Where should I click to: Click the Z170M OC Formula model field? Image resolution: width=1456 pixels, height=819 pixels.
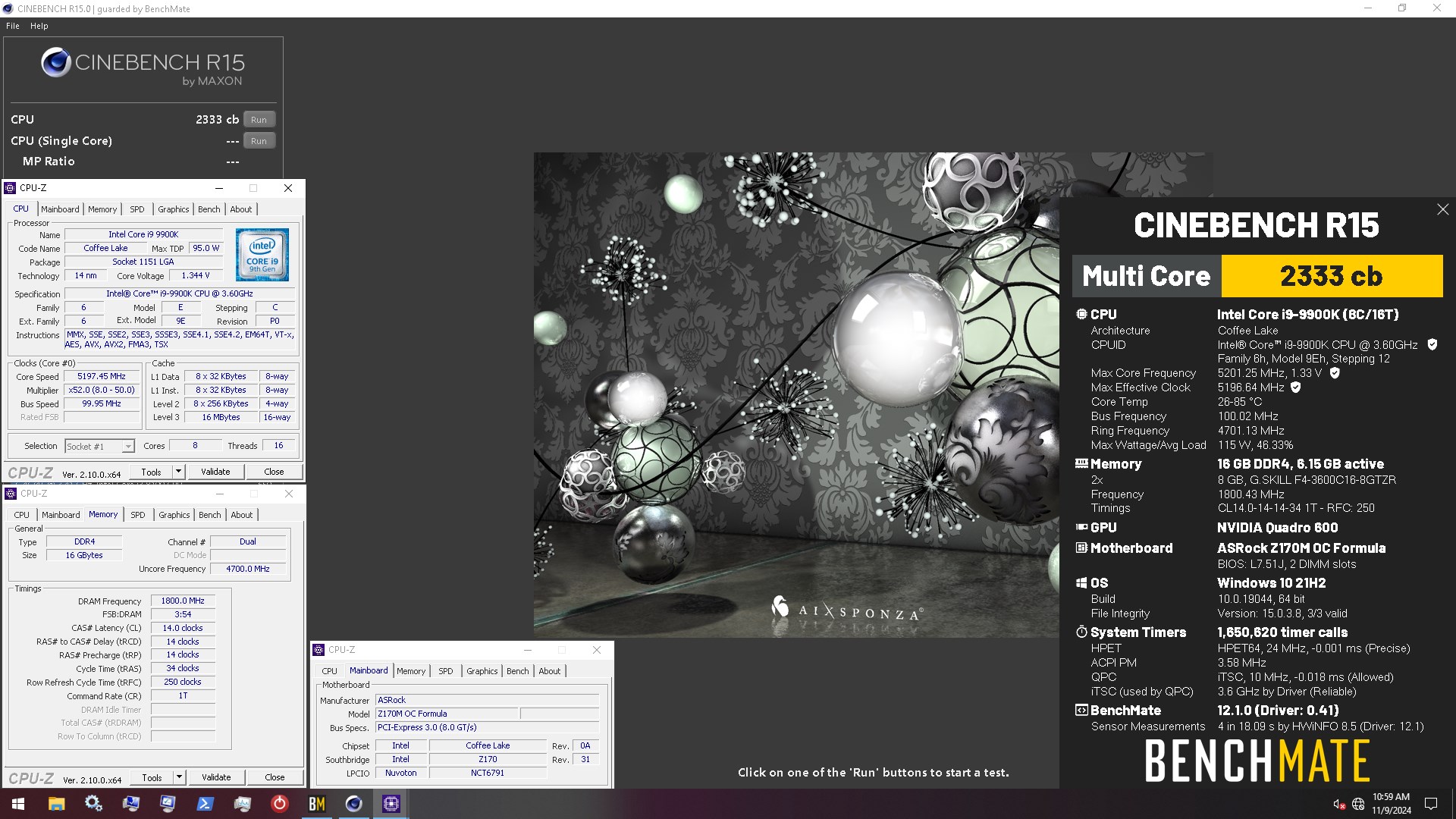(447, 714)
